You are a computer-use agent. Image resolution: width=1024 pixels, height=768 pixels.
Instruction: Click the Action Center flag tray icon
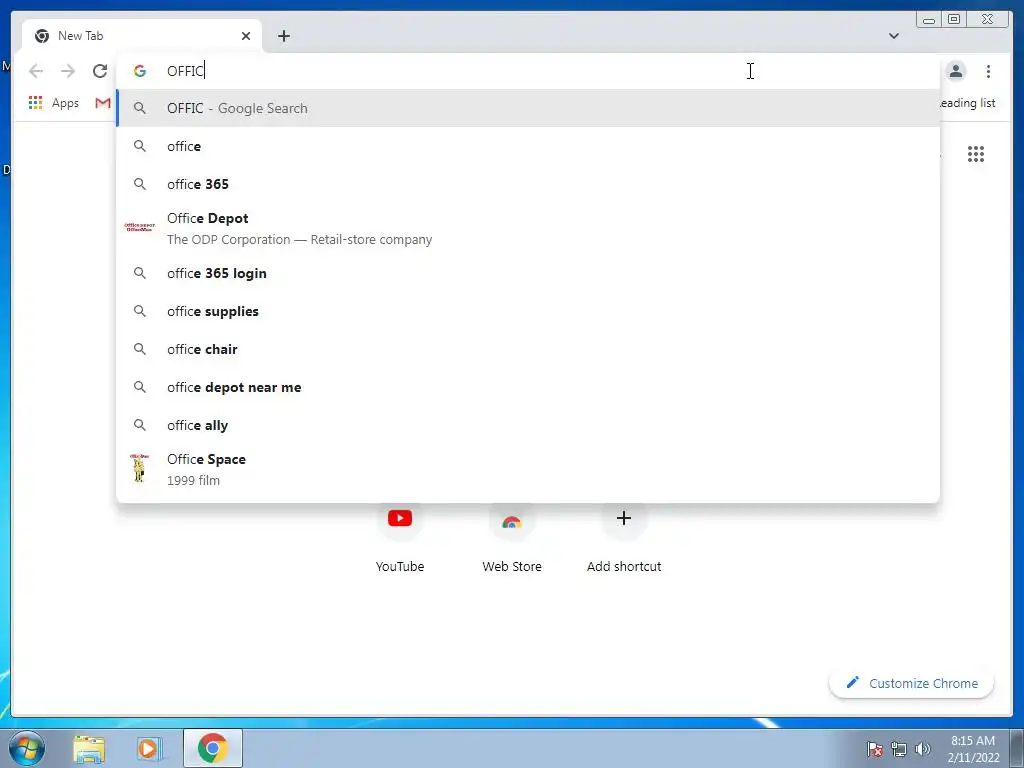pyautogui.click(x=874, y=749)
